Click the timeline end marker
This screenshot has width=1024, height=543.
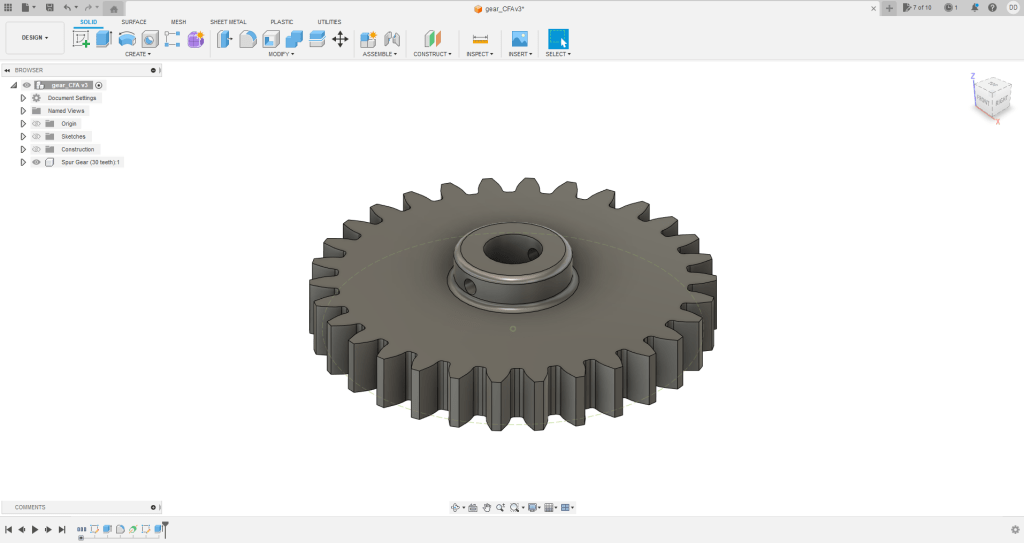[166, 527]
